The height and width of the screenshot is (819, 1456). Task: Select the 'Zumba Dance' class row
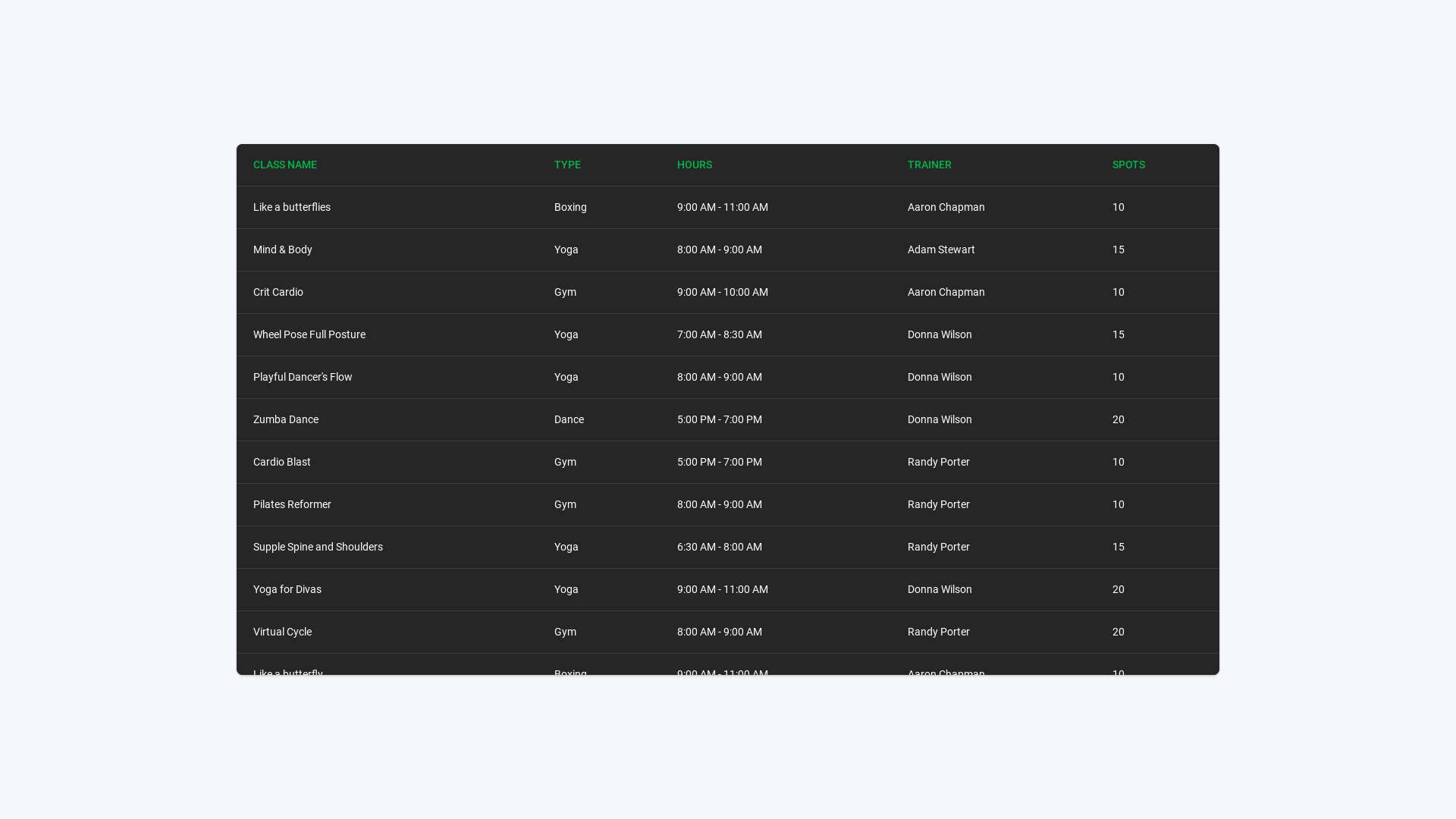(x=286, y=419)
